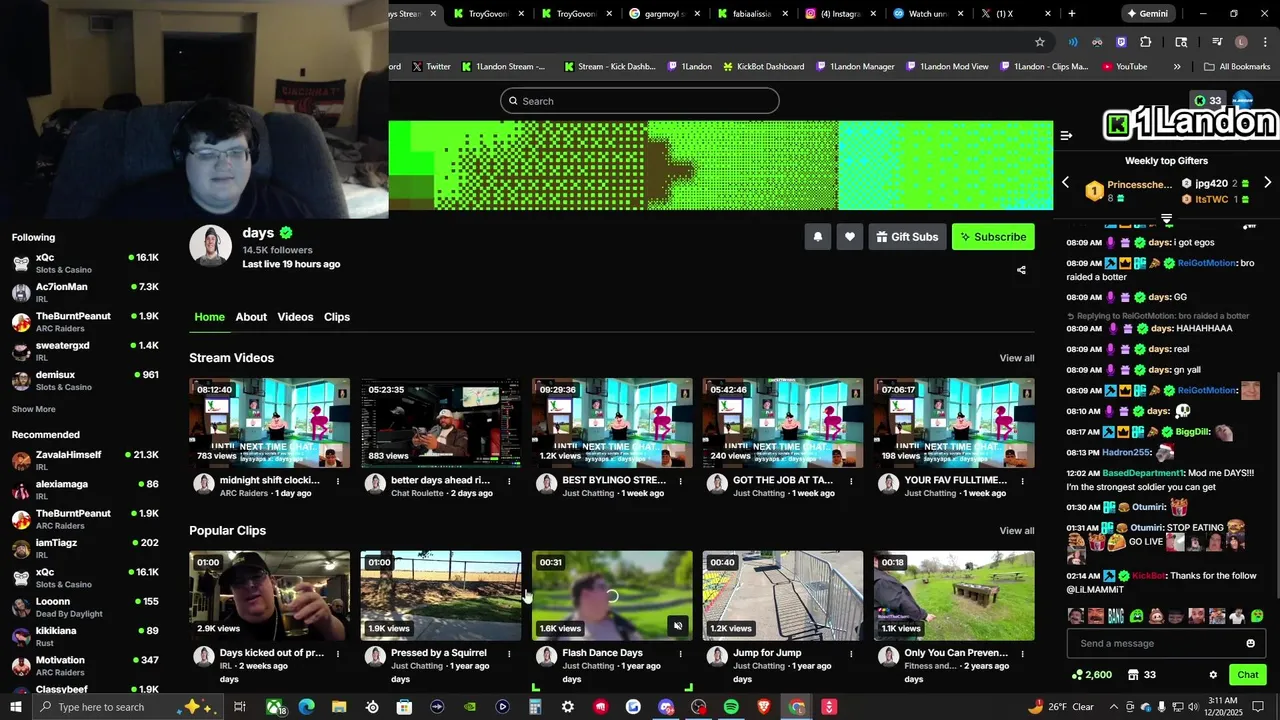
Task: Play the midnight shift stream video thumbnail
Action: click(270, 423)
